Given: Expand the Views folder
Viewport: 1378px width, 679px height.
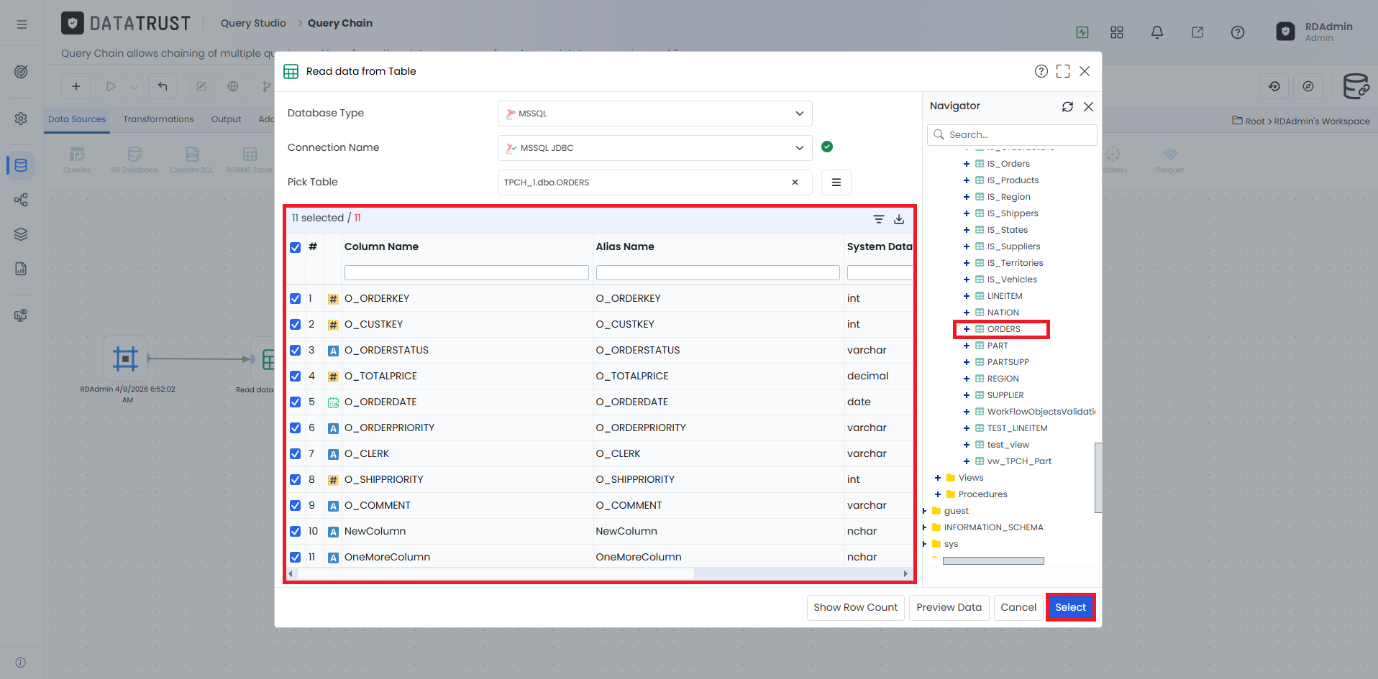Looking at the screenshot, I should (938, 478).
